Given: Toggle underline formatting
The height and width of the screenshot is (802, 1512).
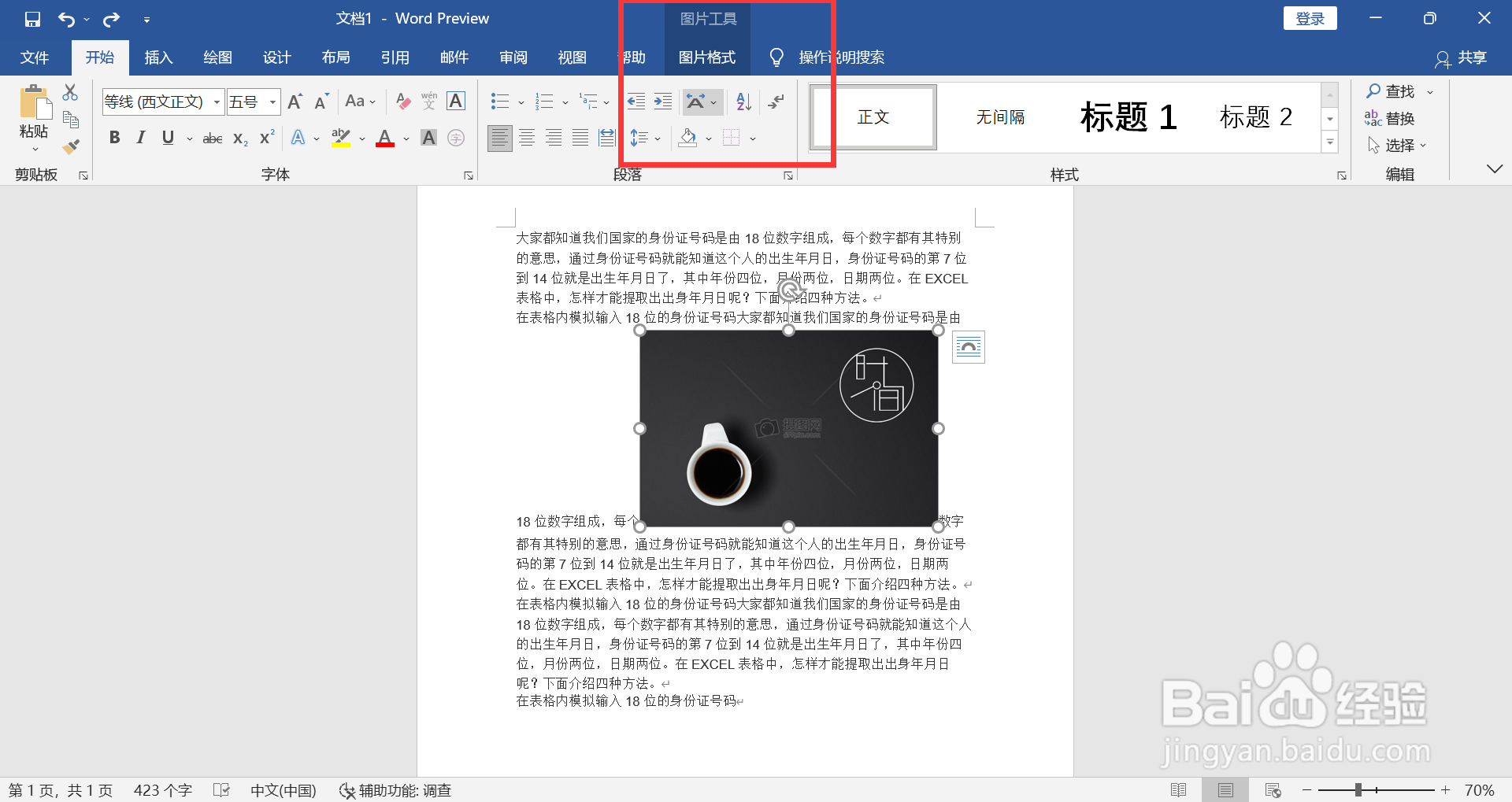Looking at the screenshot, I should click(x=166, y=138).
